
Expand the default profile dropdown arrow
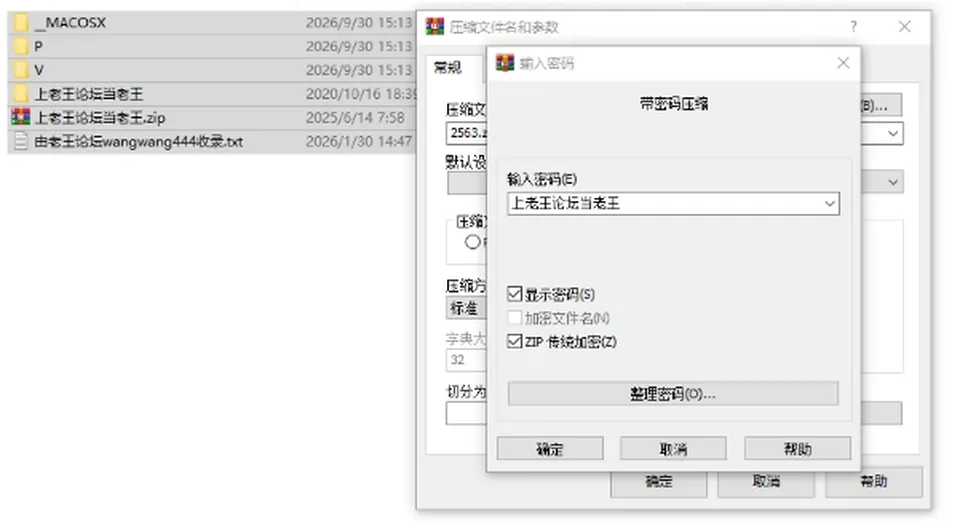[x=893, y=182]
